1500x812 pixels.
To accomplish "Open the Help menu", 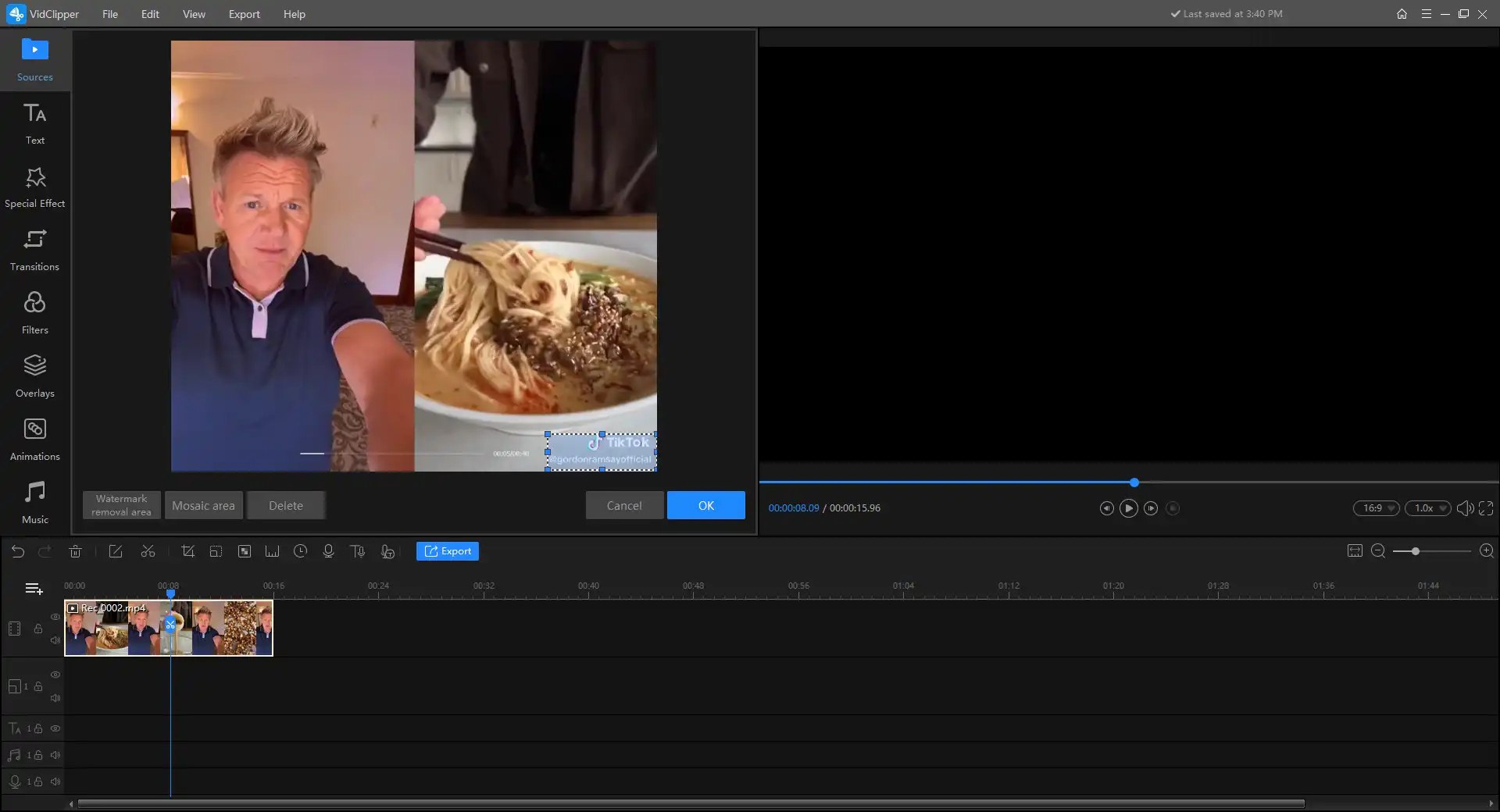I will [295, 14].
